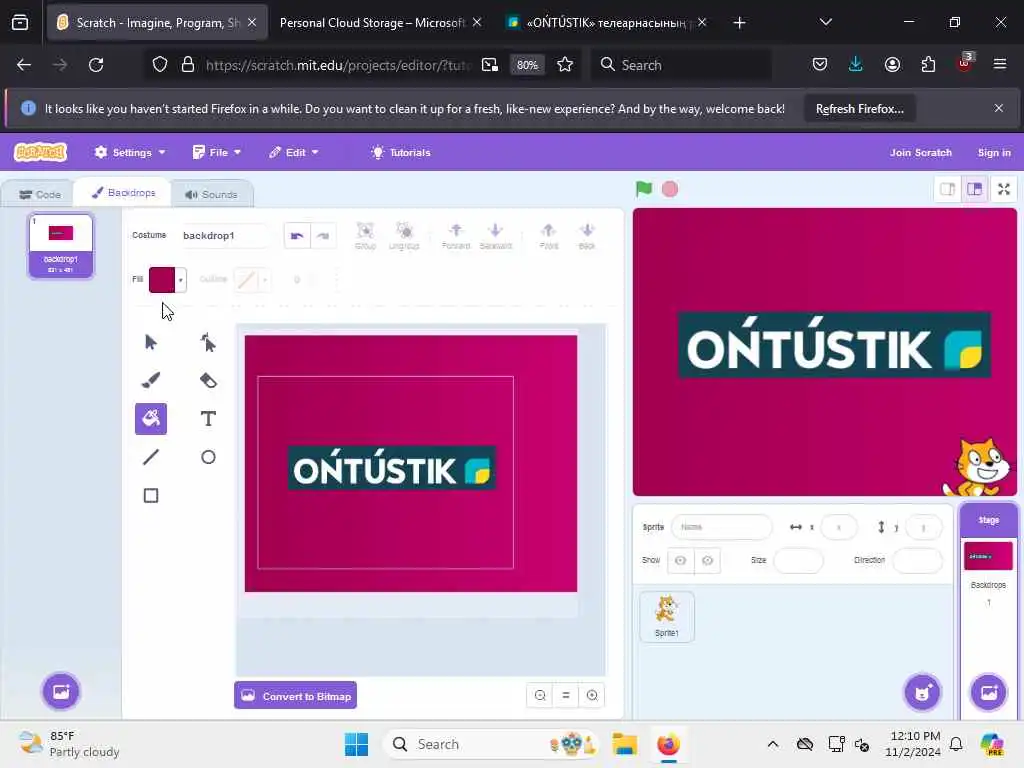Click the sprite Name field
The image size is (1024, 768).
pos(722,527)
